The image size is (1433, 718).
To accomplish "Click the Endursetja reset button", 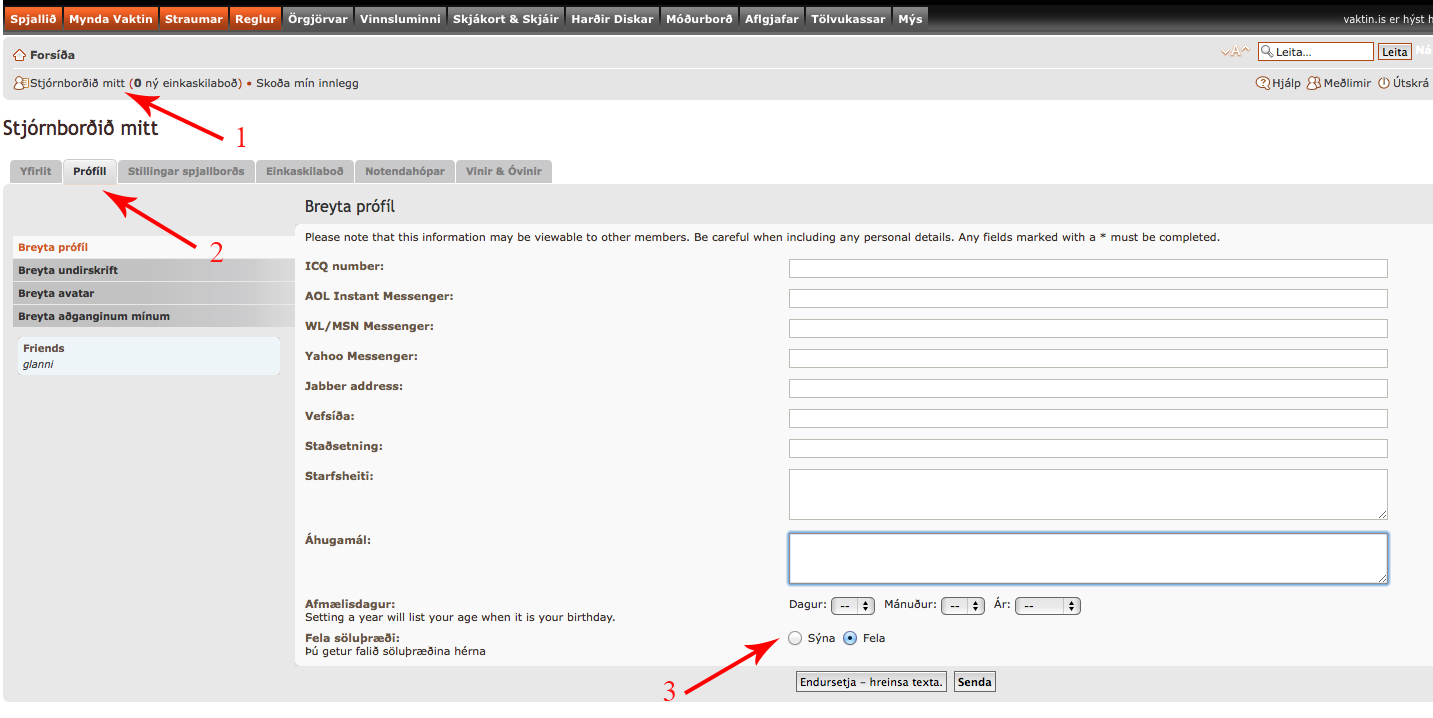I will [871, 682].
